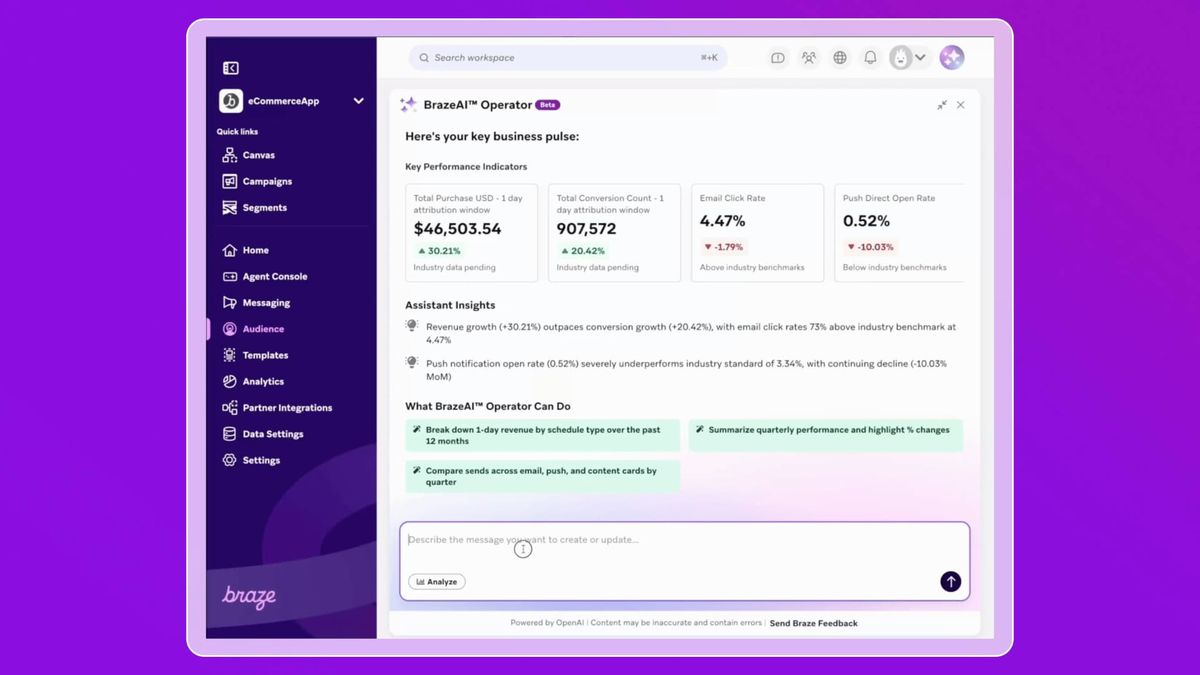Open the Partner Integrations section
The height and width of the screenshot is (675, 1200).
(x=286, y=408)
